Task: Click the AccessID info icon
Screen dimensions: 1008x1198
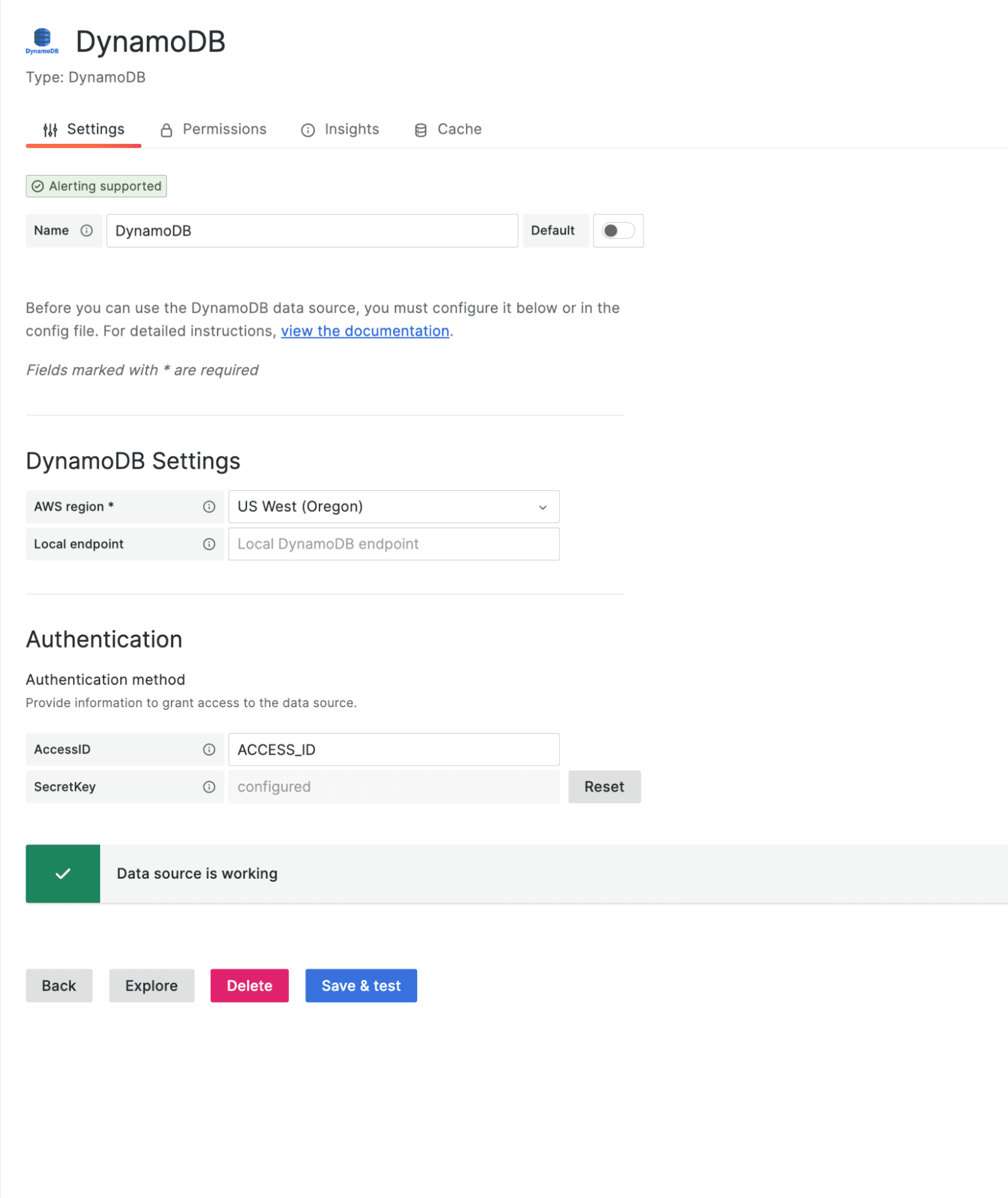Action: pos(209,750)
